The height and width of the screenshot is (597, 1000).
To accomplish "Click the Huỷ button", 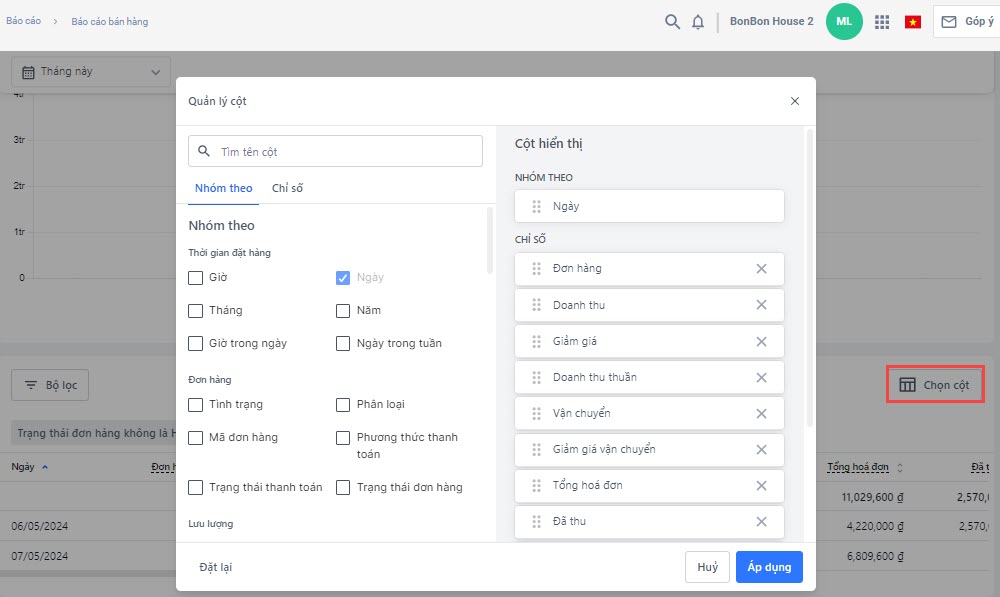I will [x=707, y=567].
